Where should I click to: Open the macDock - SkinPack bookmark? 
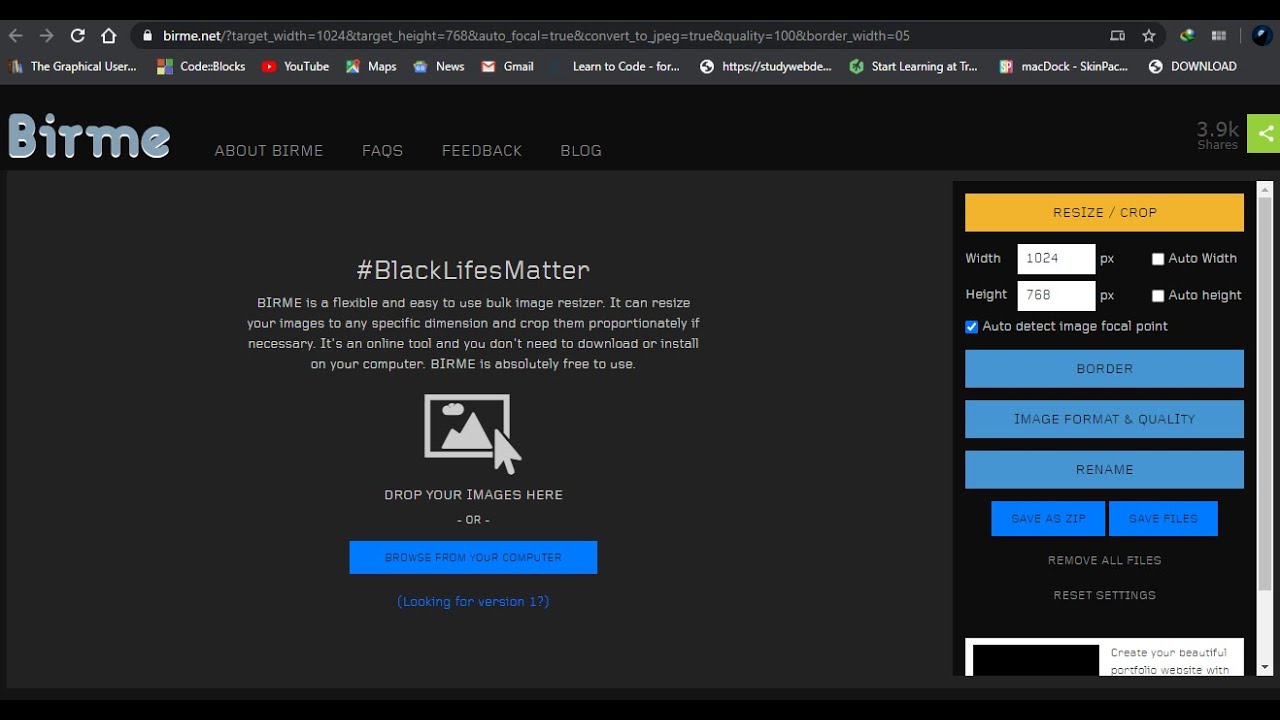[x=1063, y=67]
